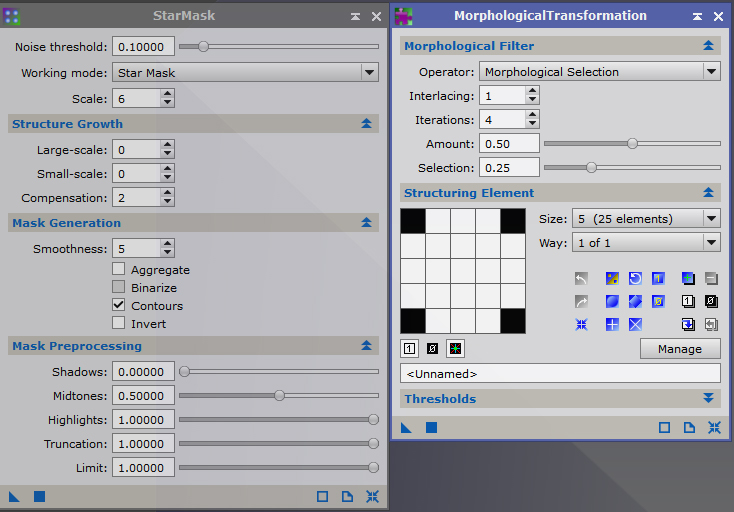The image size is (734, 512).
Task: Collapse the Mask Preprocessing section
Action: 367,346
